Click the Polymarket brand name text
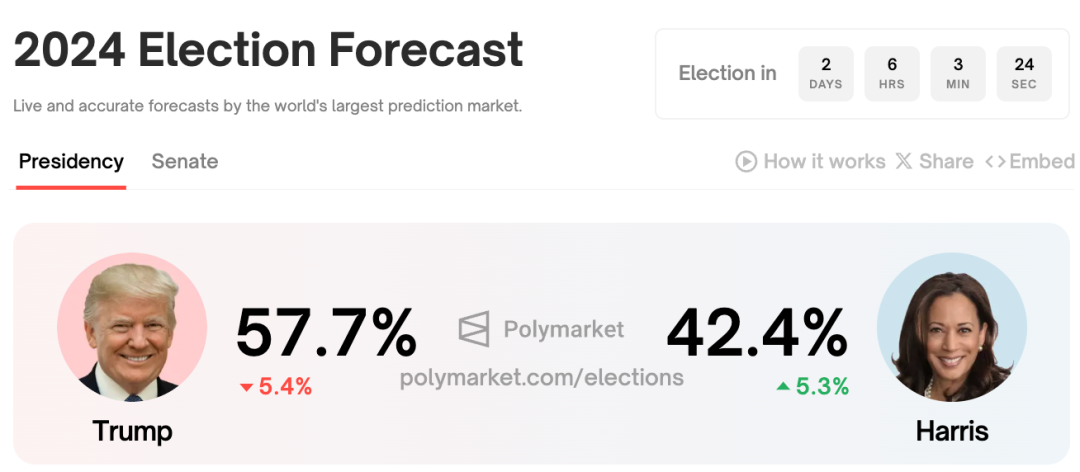The height and width of the screenshot is (472, 1080). point(564,329)
